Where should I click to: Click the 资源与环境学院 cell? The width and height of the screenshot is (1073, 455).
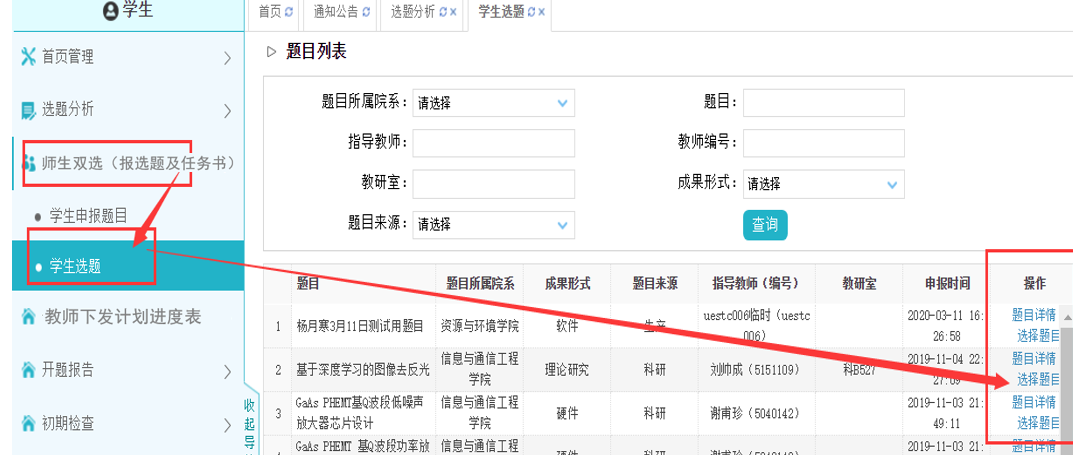click(480, 326)
